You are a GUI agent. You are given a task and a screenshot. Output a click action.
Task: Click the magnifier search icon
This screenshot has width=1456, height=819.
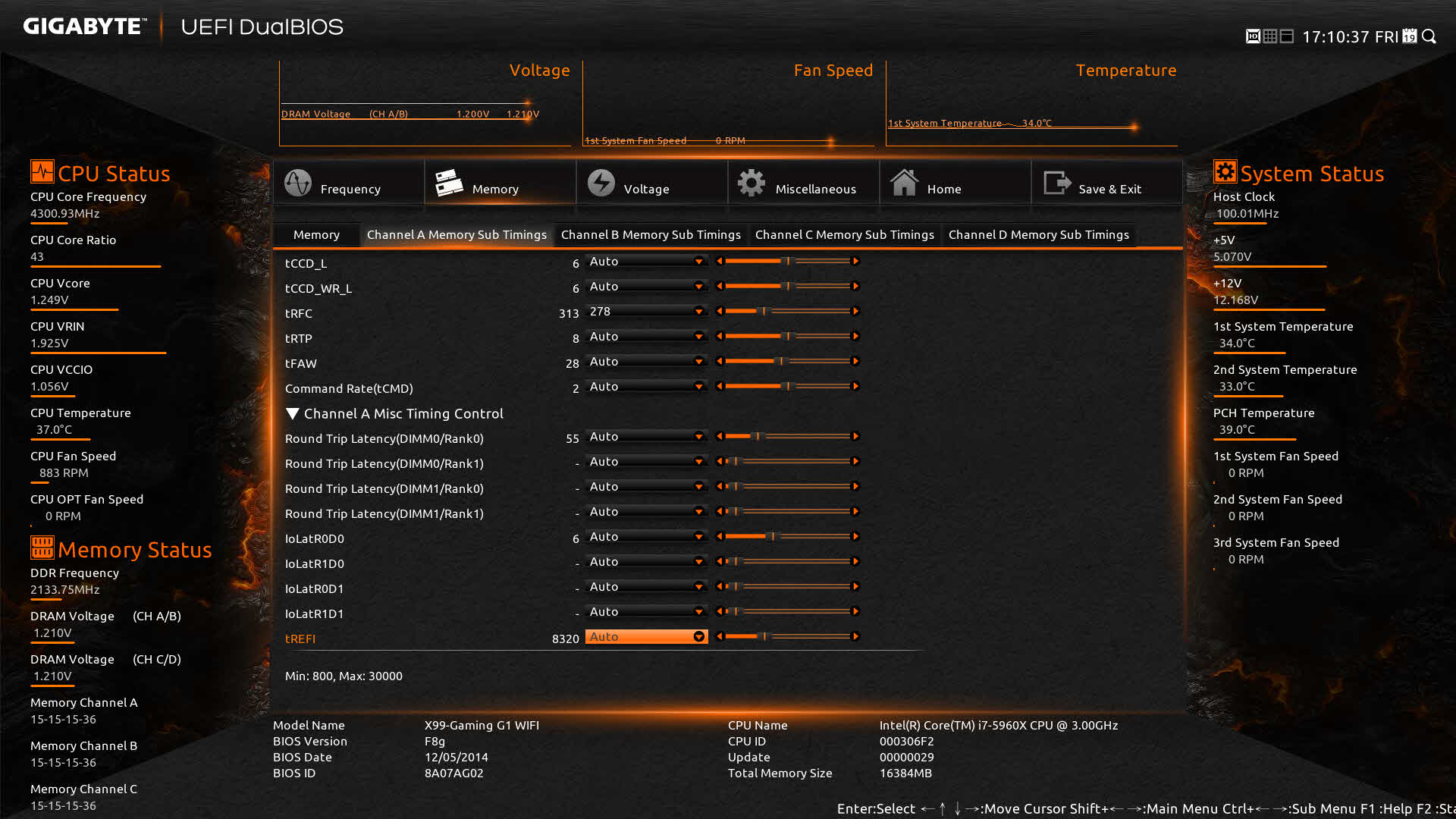click(1429, 36)
